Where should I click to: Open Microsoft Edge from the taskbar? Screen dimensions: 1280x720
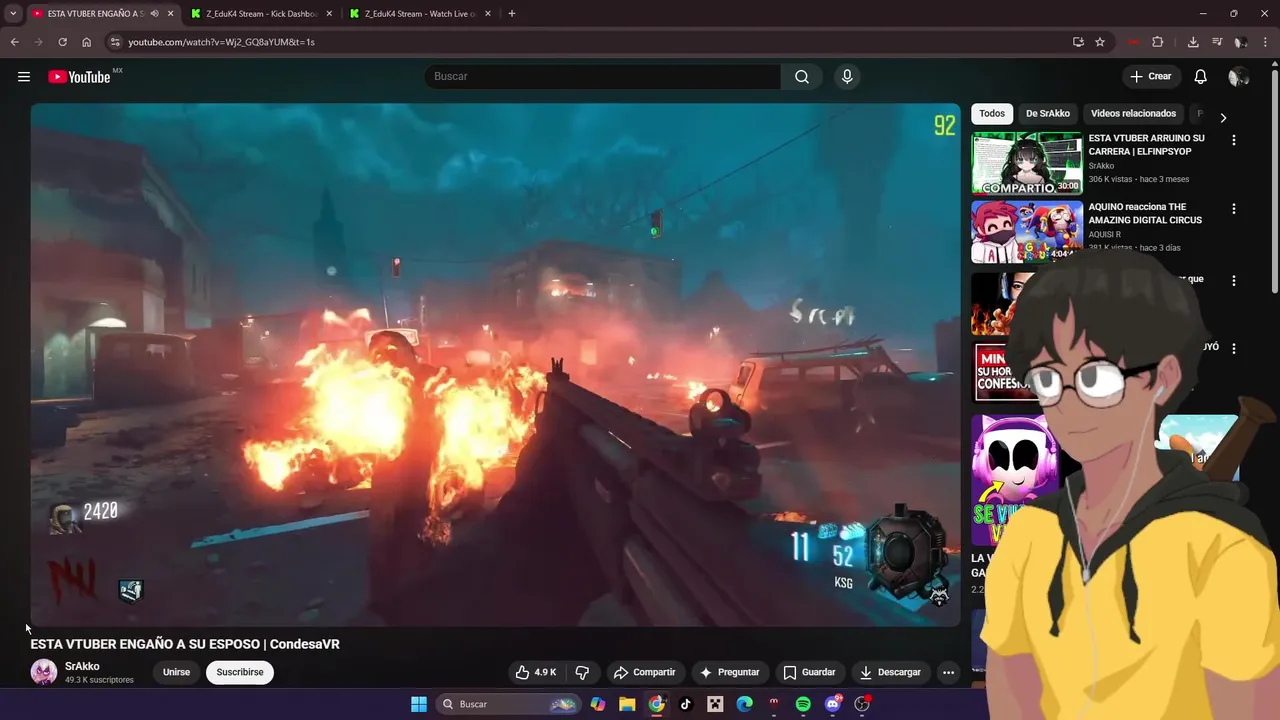pos(745,704)
